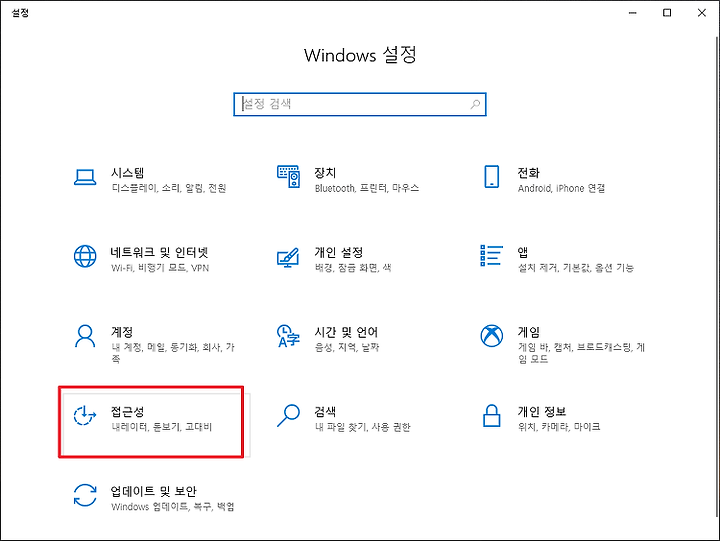Screen dimensions: 720x541
Task: Open the 시스템 laptop icon
Action: click(x=85, y=177)
